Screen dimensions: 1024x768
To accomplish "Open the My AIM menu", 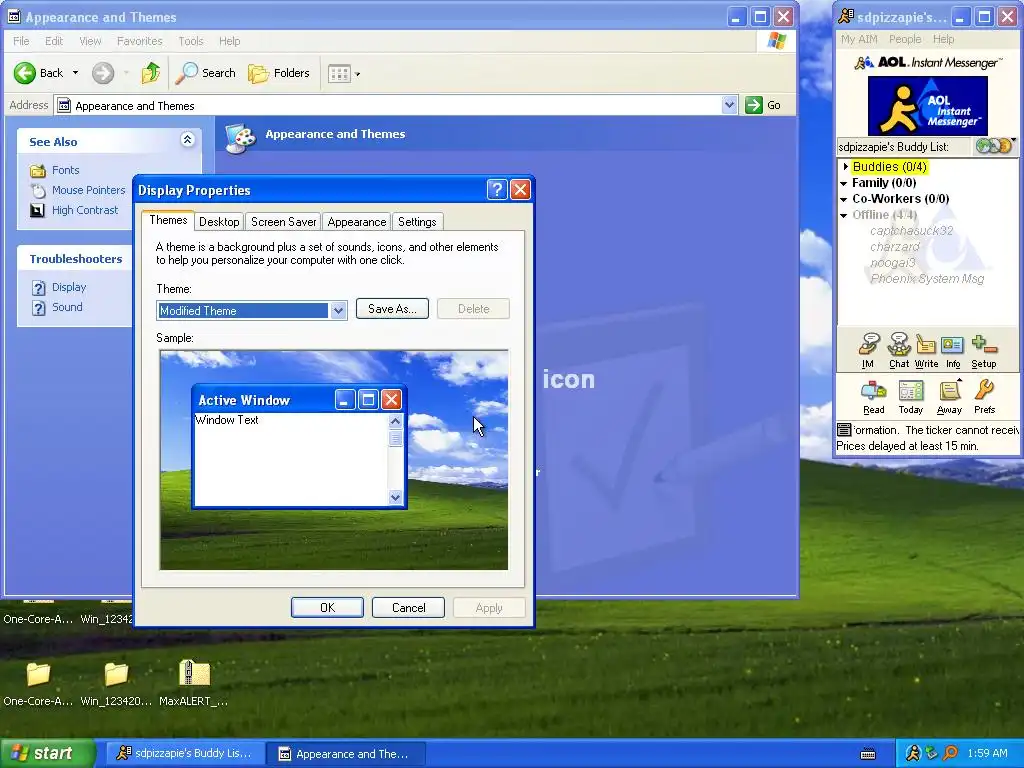I will pyautogui.click(x=859, y=39).
